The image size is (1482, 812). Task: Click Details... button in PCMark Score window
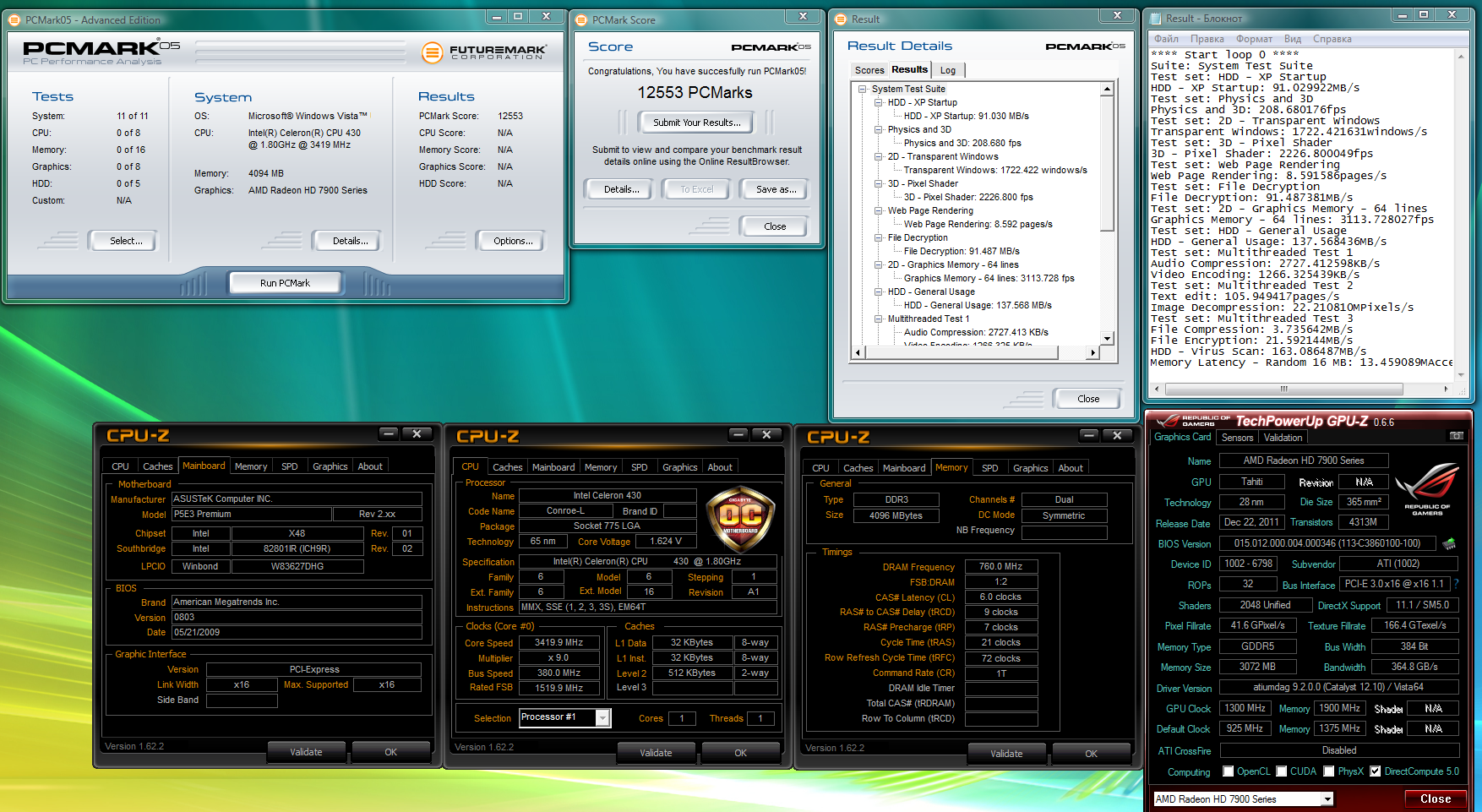pos(621,189)
